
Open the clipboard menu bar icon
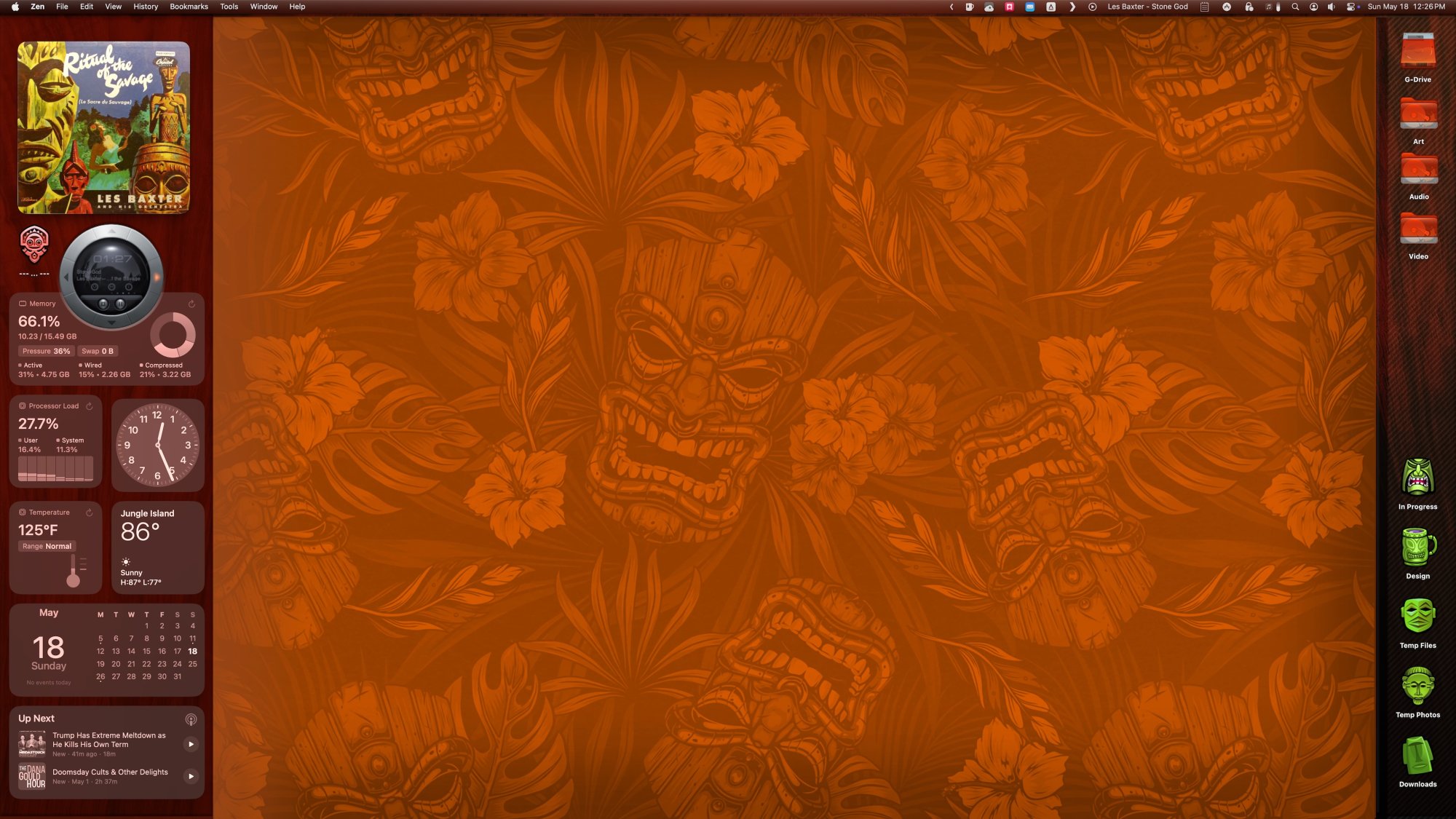tap(1204, 7)
